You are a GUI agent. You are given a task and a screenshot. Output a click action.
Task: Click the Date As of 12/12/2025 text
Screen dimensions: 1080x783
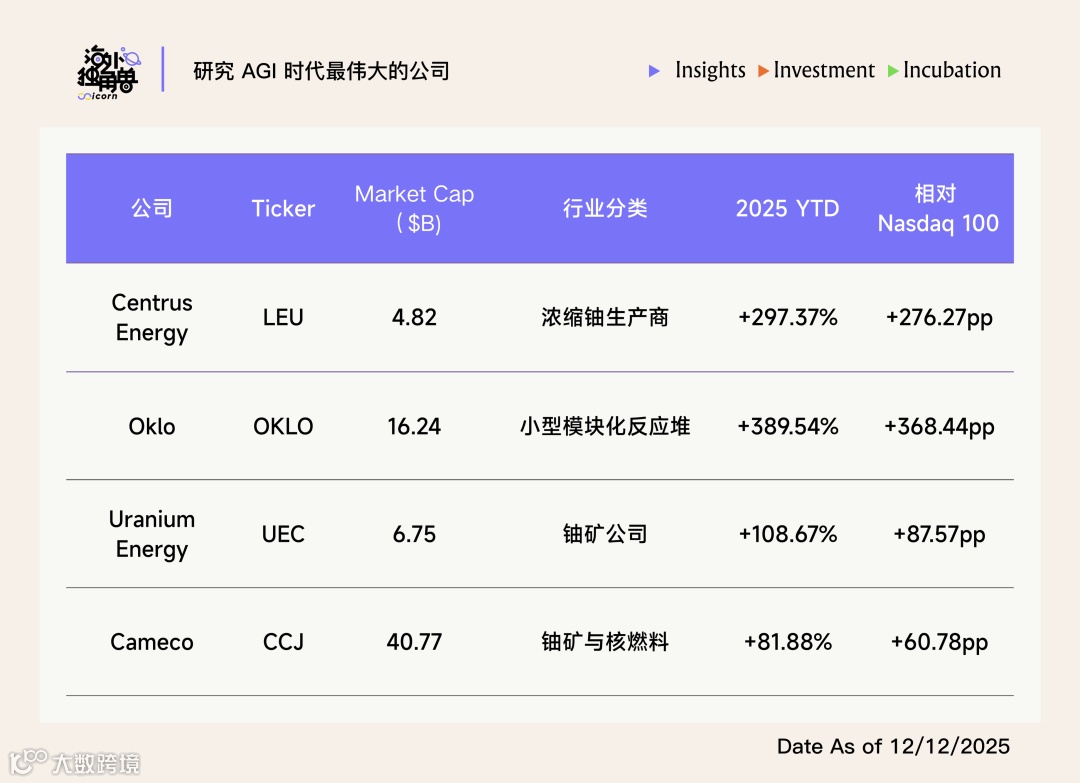point(893,746)
